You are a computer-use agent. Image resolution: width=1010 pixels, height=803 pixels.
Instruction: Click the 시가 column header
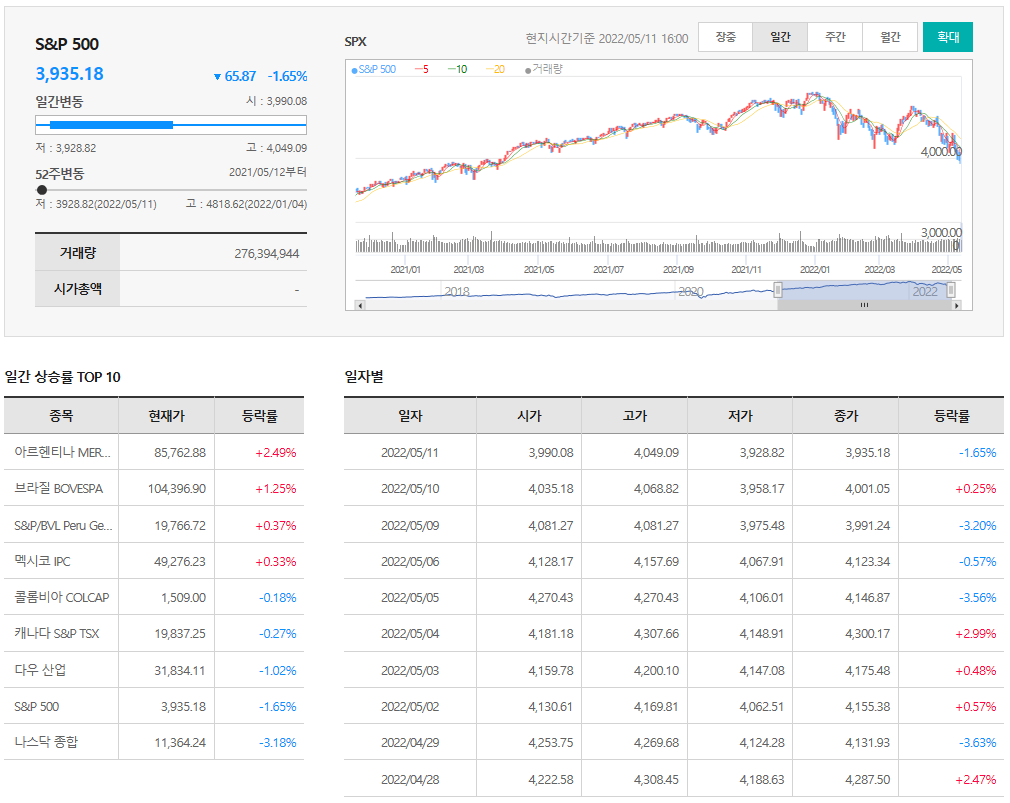pyautogui.click(x=529, y=416)
